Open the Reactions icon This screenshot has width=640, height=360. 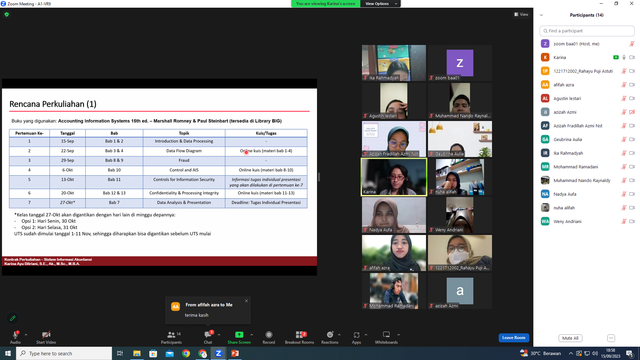[x=330, y=335]
